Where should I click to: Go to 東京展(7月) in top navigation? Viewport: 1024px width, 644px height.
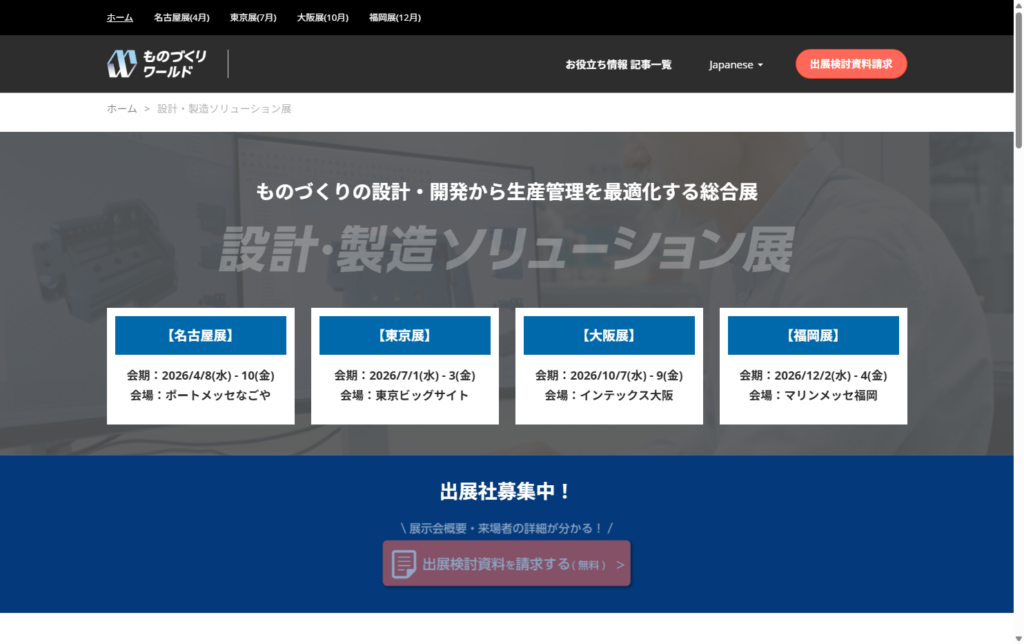[x=253, y=17]
